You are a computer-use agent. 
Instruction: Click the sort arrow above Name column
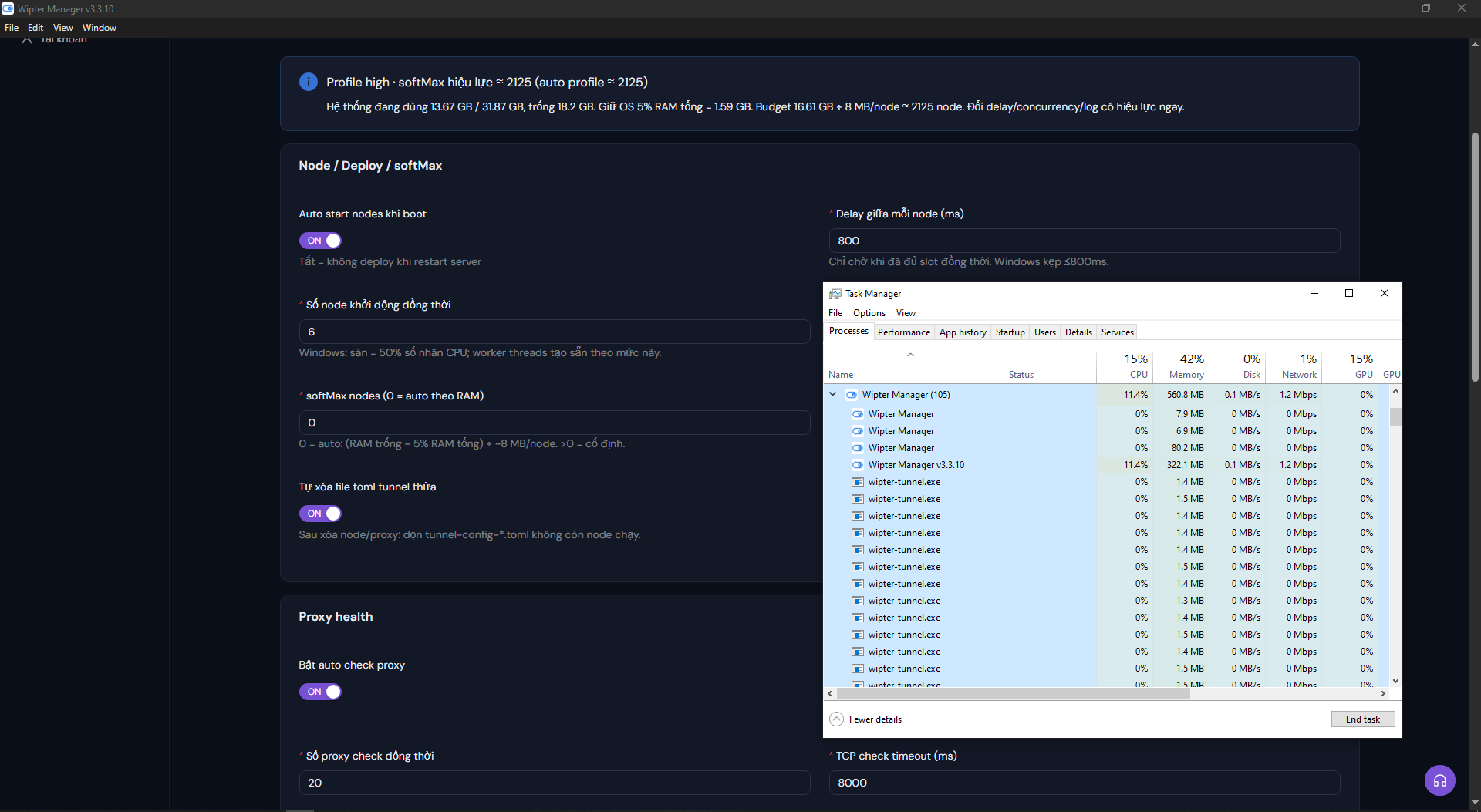tap(910, 355)
